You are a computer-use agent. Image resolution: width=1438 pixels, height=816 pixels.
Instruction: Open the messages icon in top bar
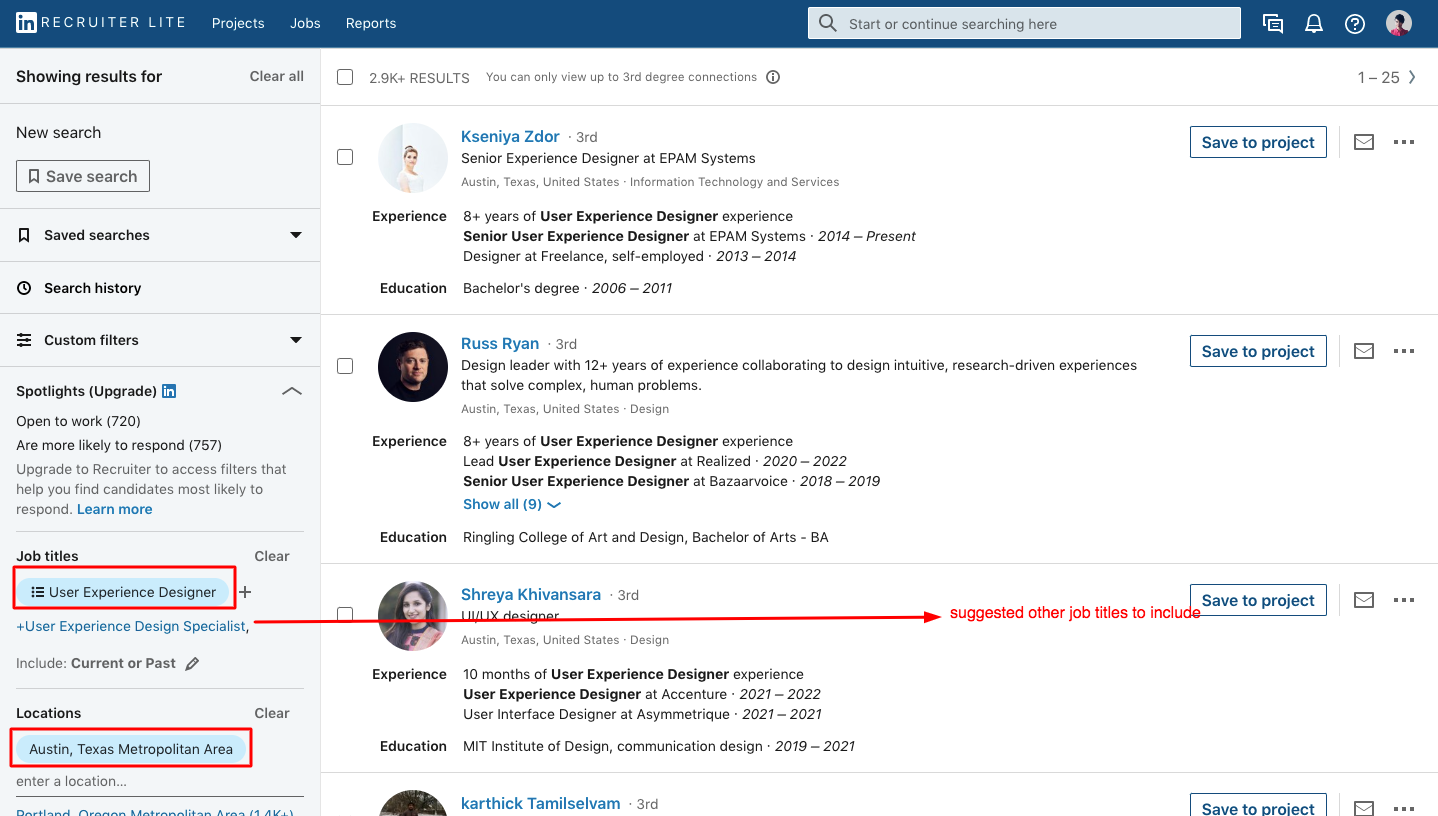1273,24
